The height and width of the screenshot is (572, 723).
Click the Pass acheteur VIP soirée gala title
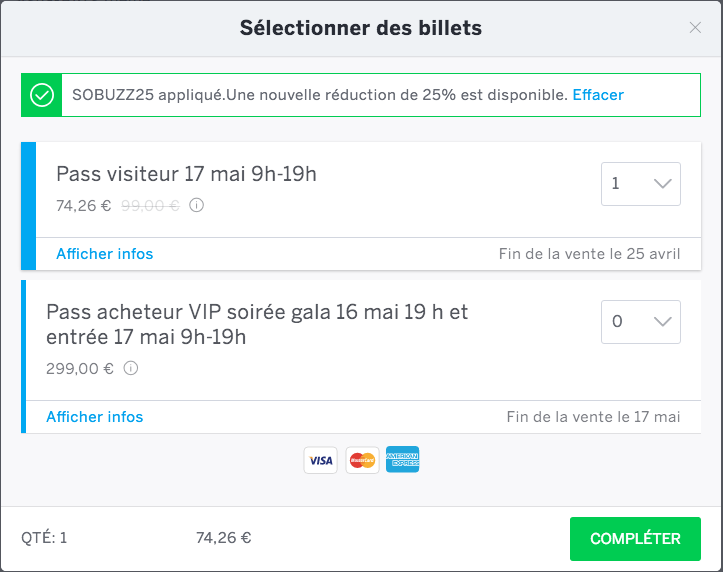[257, 324]
